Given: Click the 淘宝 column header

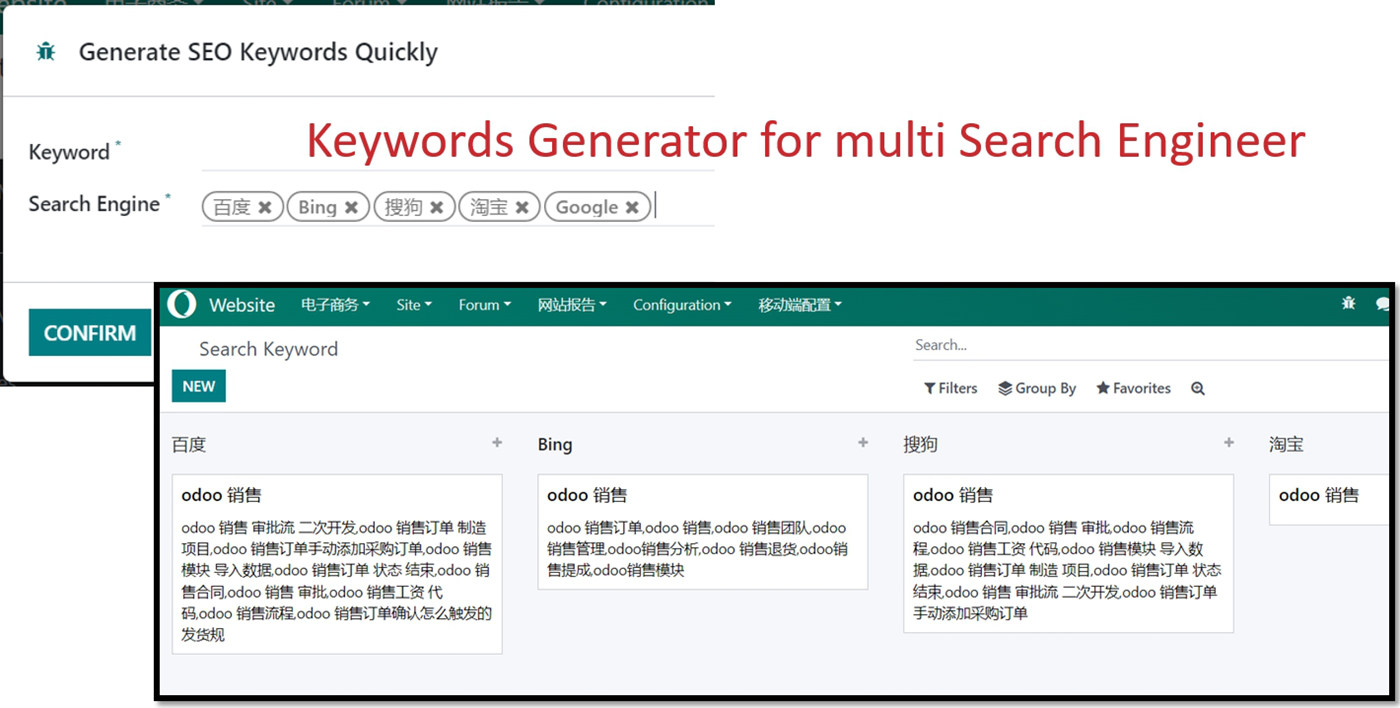Looking at the screenshot, I should point(1287,444).
